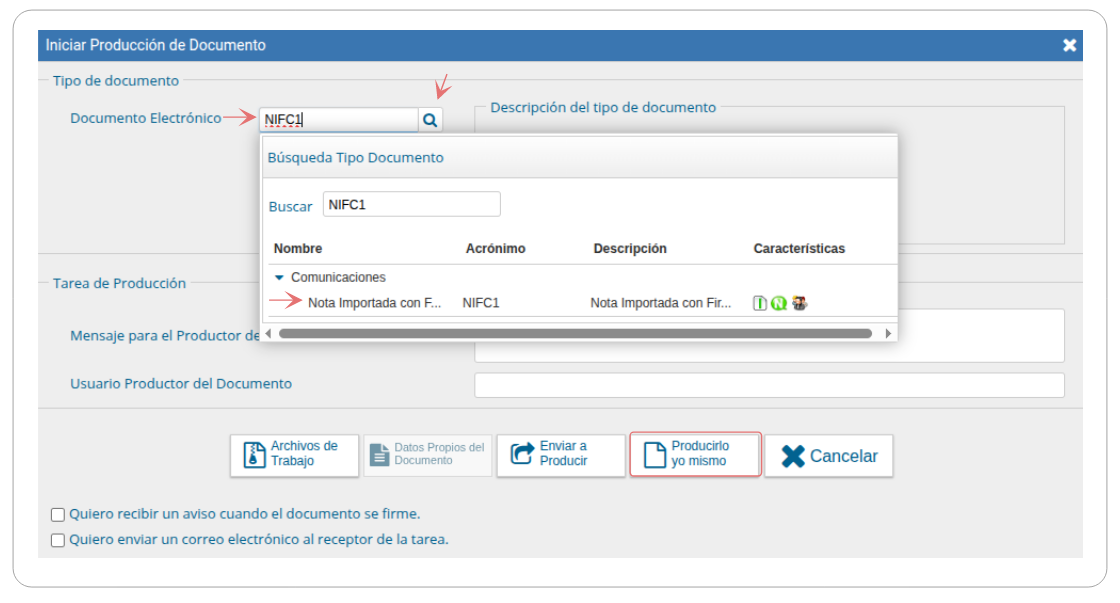Screen dimensions: 1120x603
Task: Focus the Documento Electrónico input field
Action: [x=339, y=120]
